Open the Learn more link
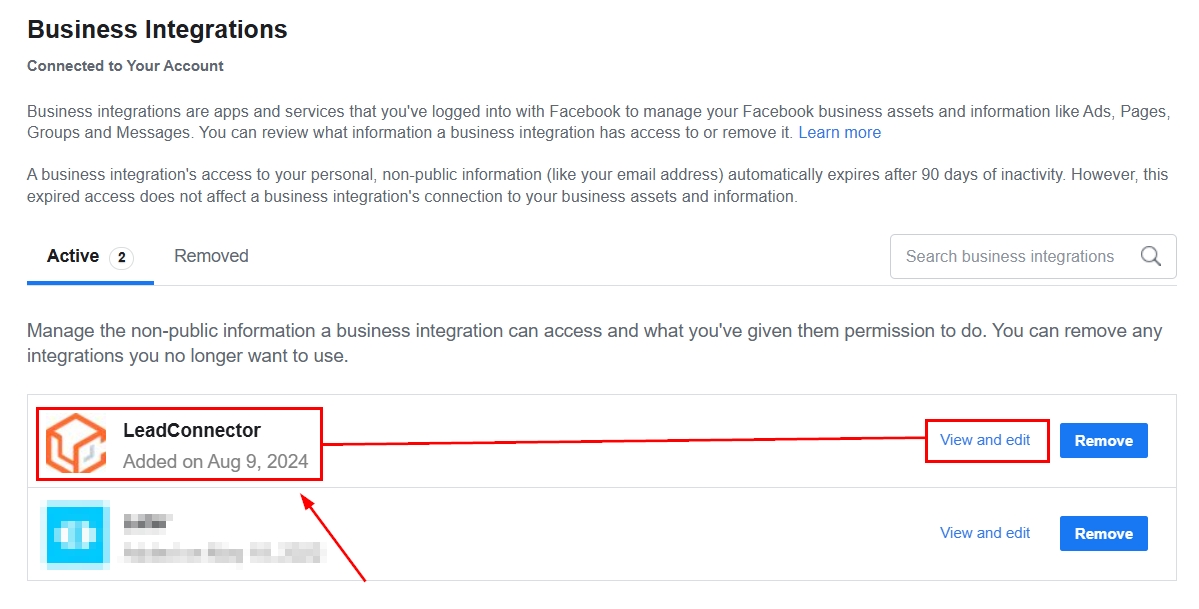Viewport: 1199px width, 609px height. (839, 132)
